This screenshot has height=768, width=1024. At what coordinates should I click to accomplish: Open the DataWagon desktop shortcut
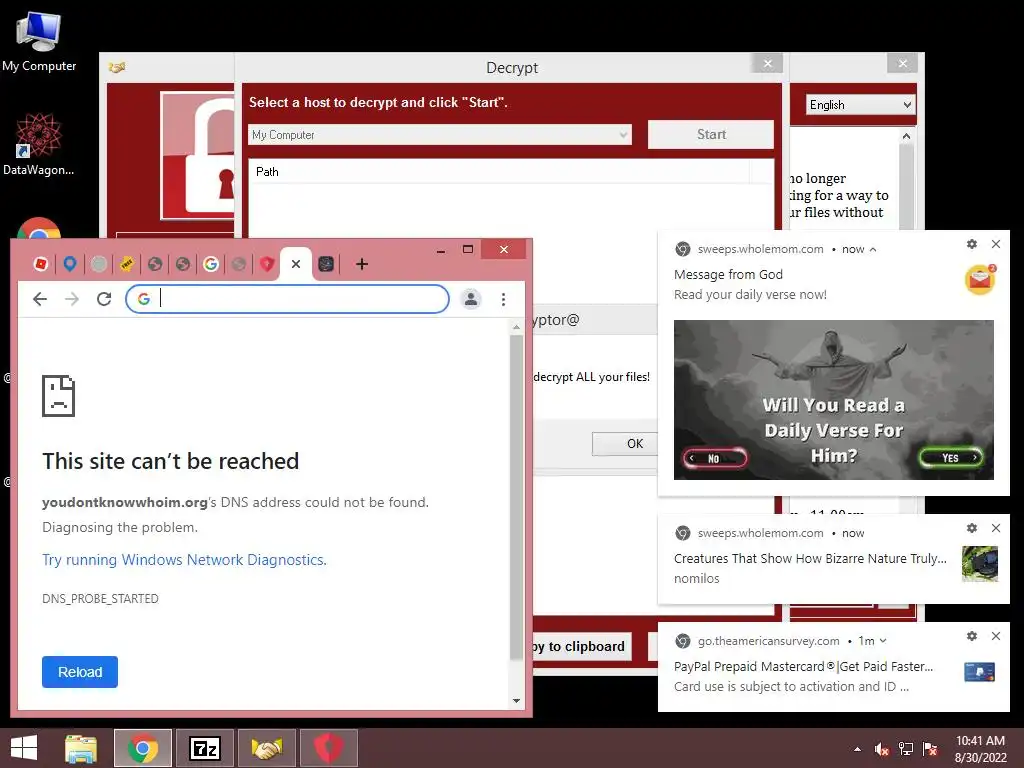coord(39,145)
